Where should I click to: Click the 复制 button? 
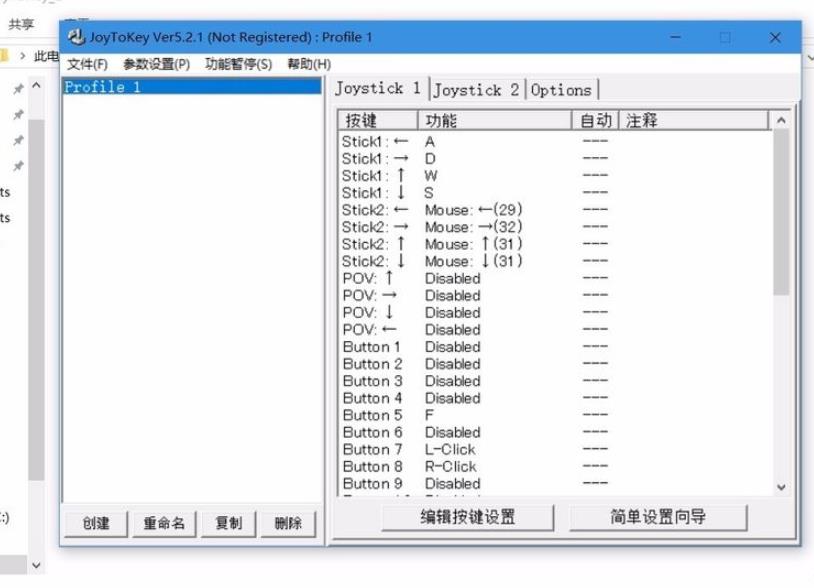point(228,523)
